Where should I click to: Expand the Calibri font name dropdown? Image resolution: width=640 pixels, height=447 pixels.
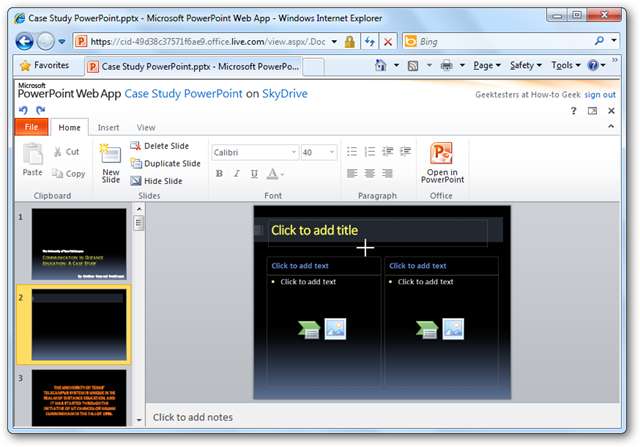tap(293, 152)
